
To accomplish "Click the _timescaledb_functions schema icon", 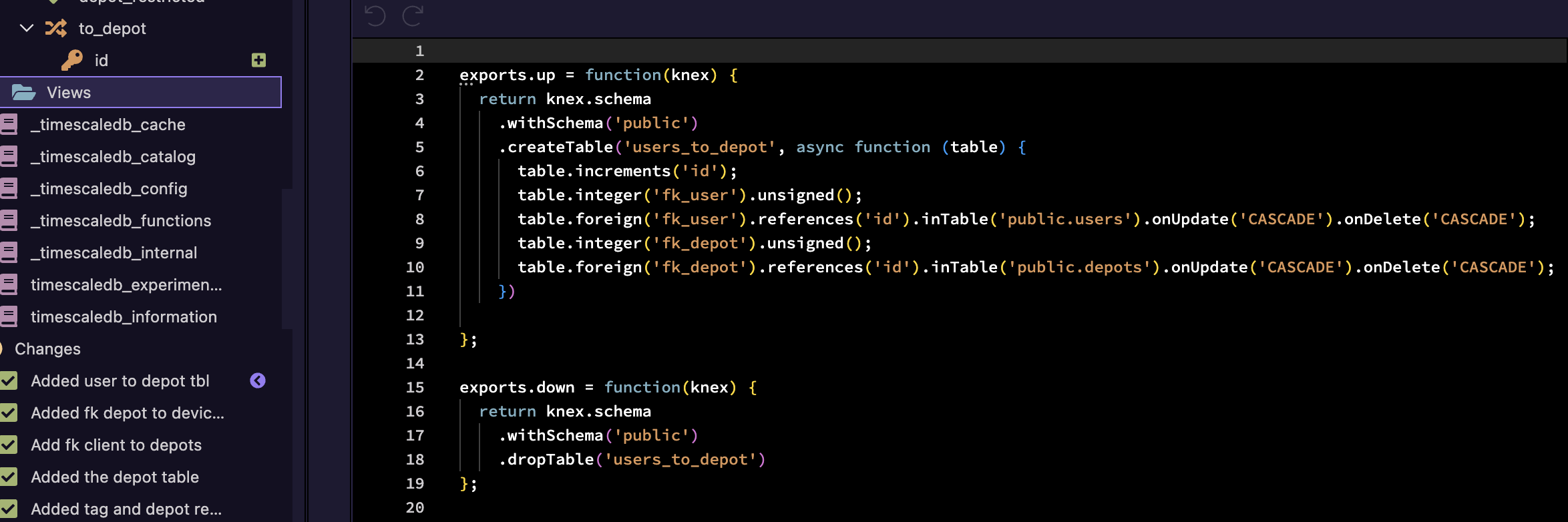I will coord(9,220).
